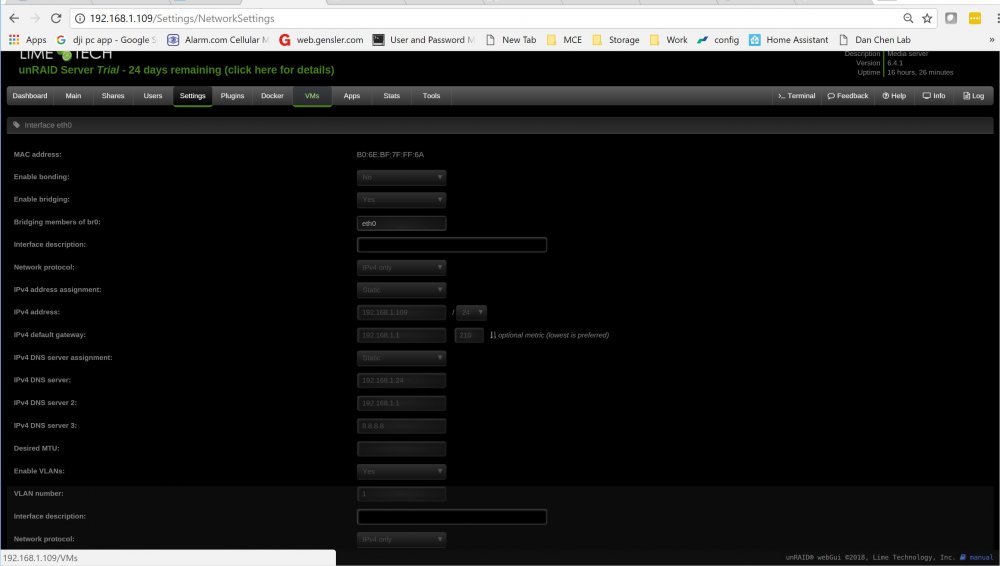Open the VMs tab
Screen dimensions: 1000x566
tap(312, 96)
